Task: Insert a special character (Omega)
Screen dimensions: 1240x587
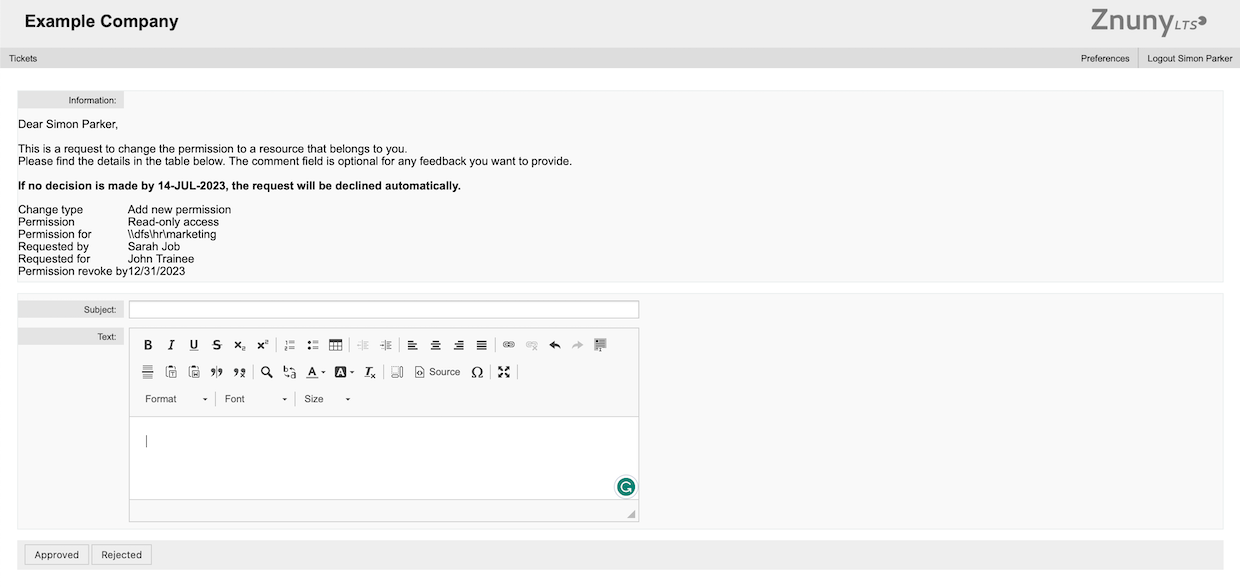Action: (x=477, y=372)
